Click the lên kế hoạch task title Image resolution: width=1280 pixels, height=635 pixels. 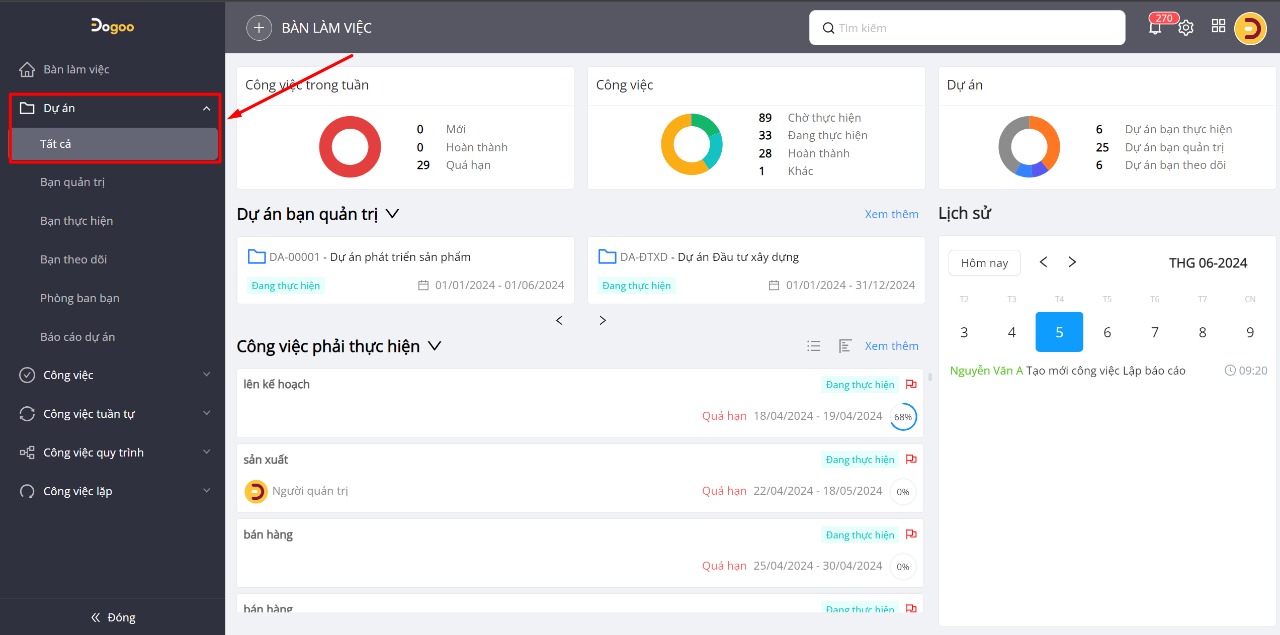point(277,384)
